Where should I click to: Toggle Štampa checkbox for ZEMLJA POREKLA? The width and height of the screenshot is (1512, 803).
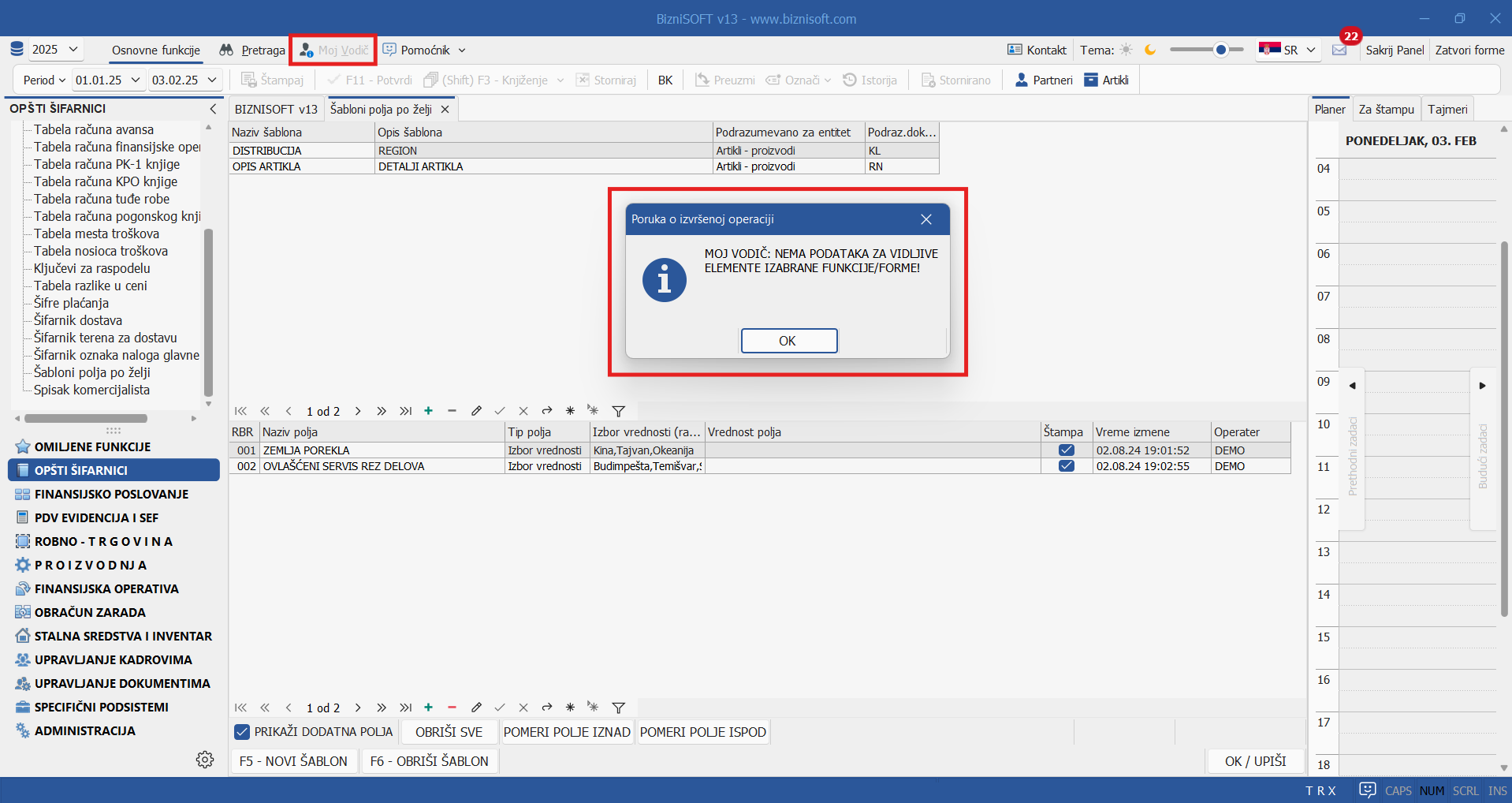[1066, 450]
